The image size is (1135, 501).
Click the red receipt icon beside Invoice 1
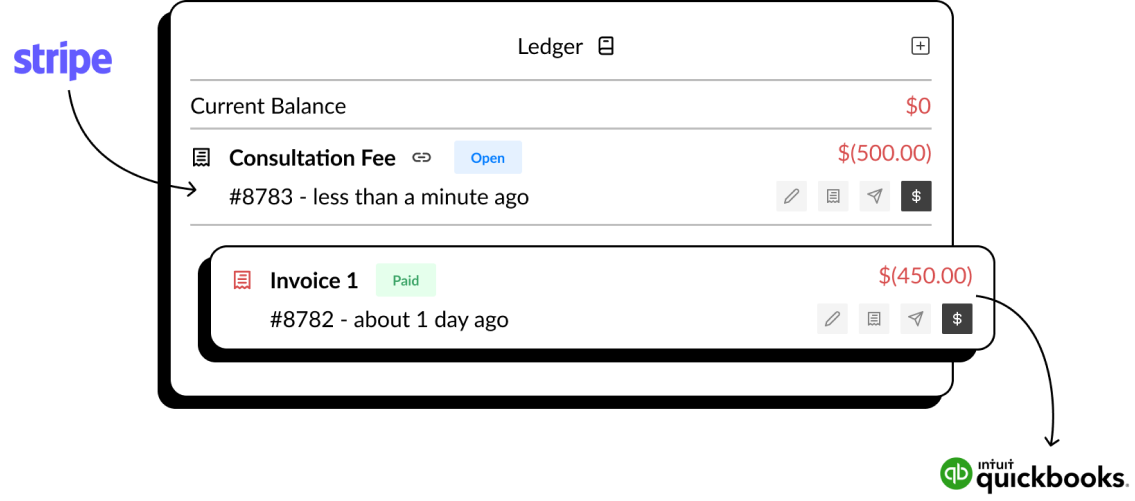(242, 281)
